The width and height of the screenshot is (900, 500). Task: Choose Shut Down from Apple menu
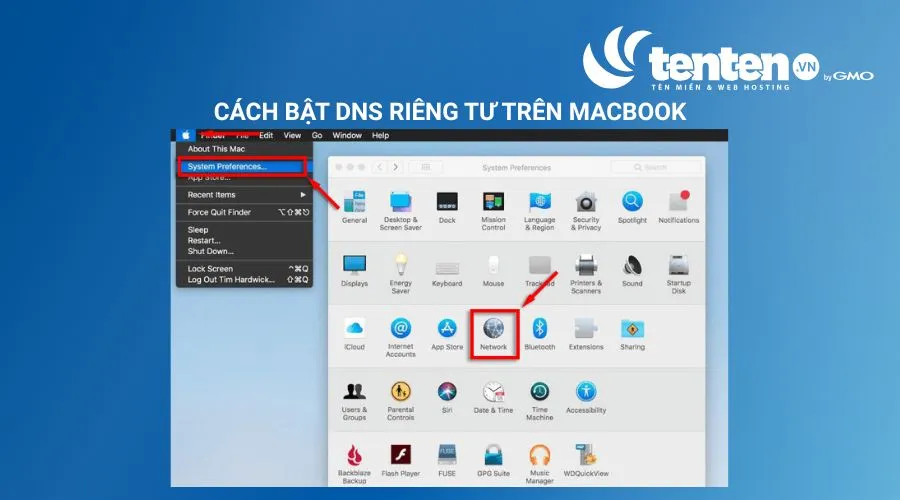(211, 251)
